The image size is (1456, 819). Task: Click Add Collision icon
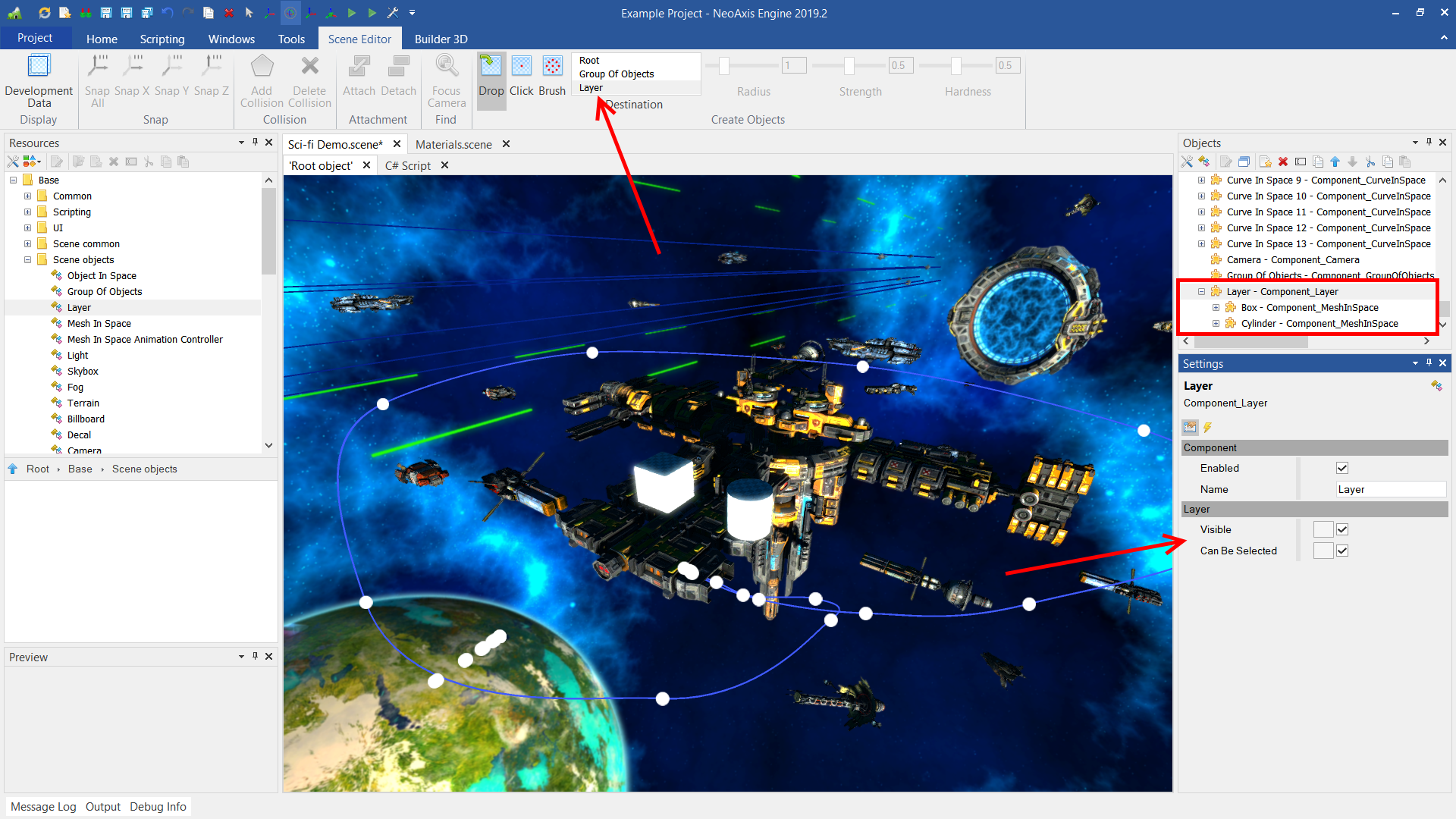(262, 67)
